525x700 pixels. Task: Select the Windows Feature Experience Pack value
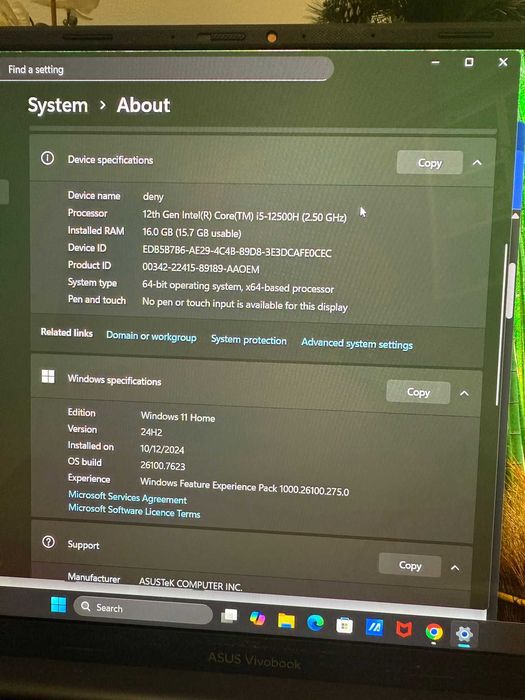coord(244,487)
